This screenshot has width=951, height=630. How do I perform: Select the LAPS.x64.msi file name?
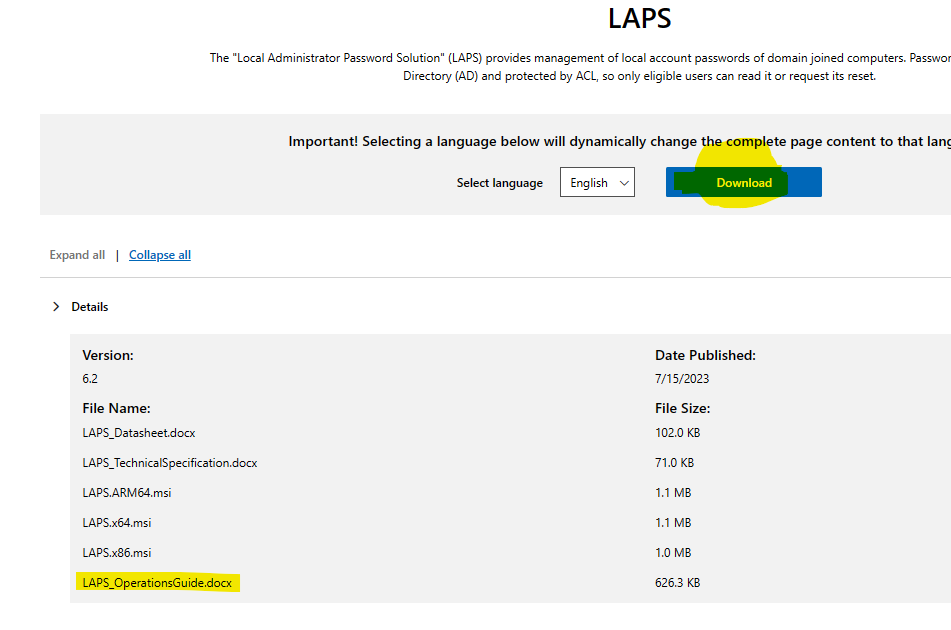(117, 523)
